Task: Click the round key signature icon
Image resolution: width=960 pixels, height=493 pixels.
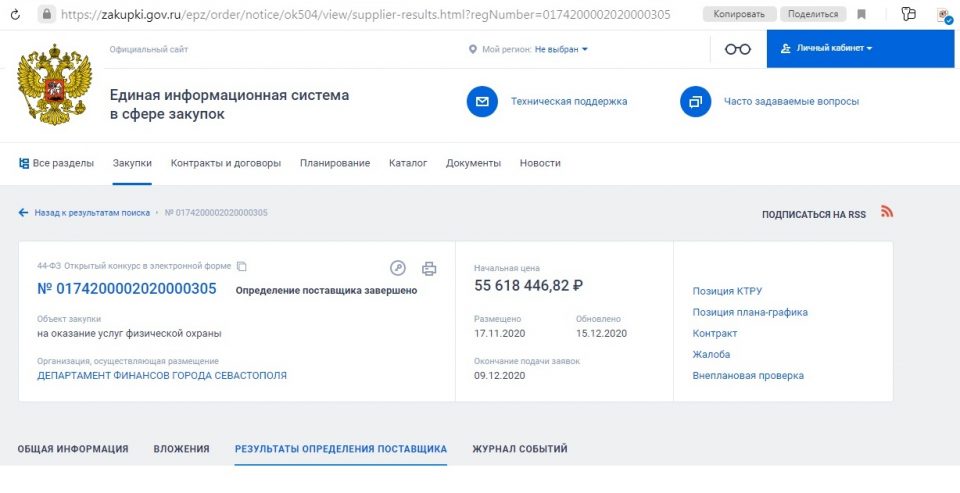Action: tap(398, 268)
